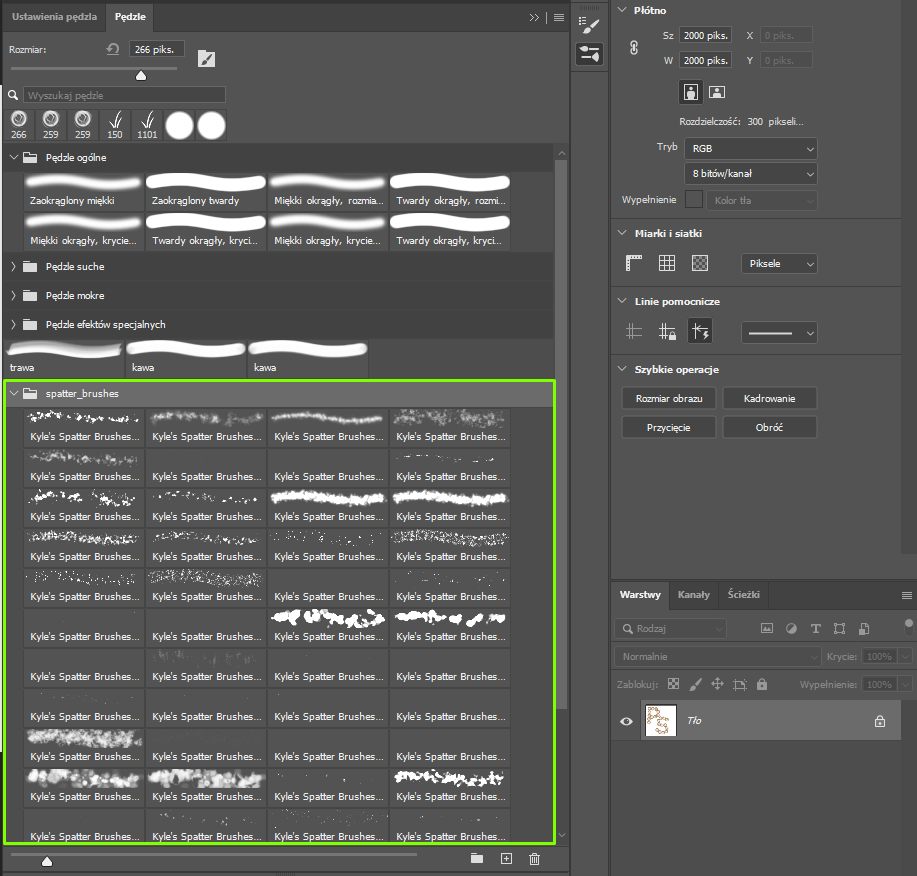Screen dimensions: 917x876
Task: Lock position move icon
Action: 718,684
